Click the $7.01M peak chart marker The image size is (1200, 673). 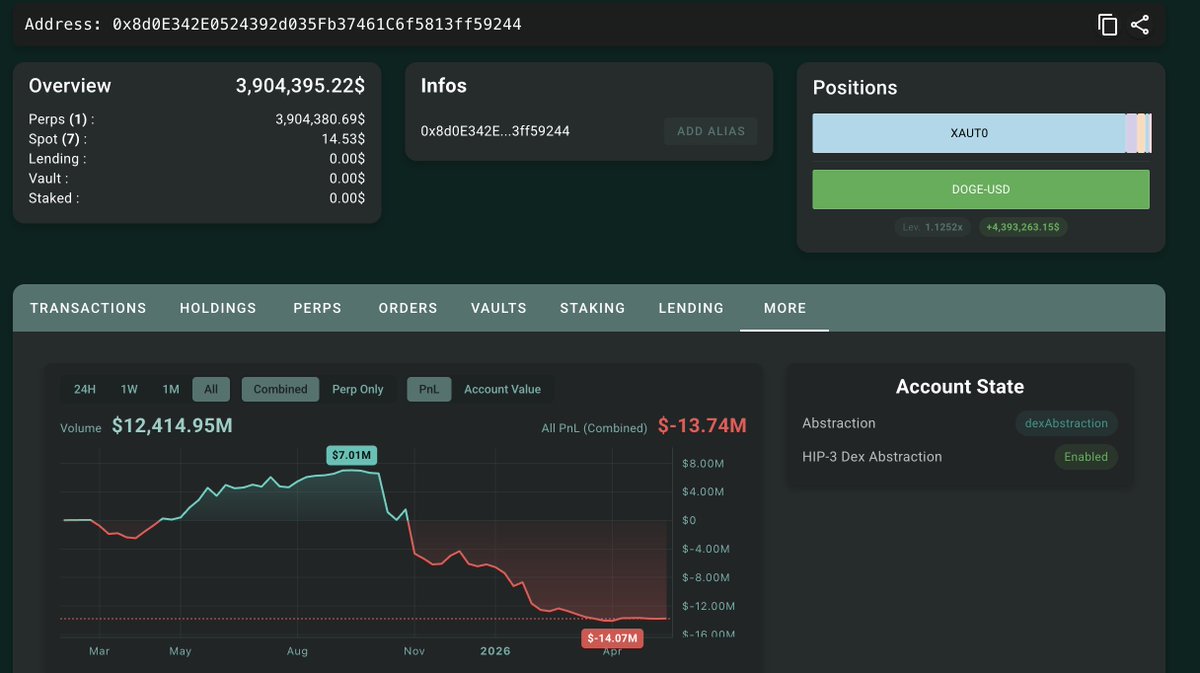[x=352, y=456]
